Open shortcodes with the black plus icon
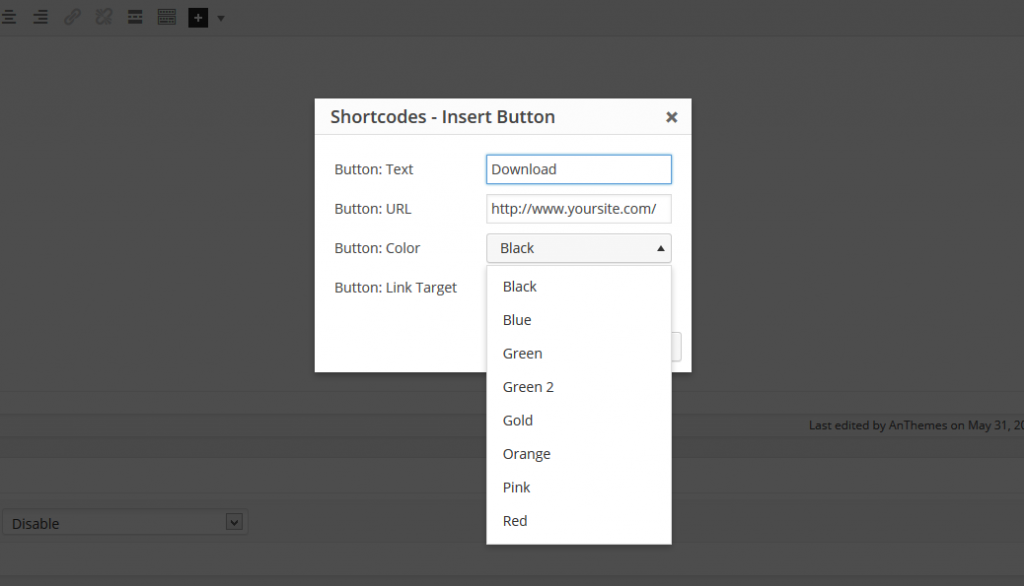1024x586 pixels. [x=198, y=17]
